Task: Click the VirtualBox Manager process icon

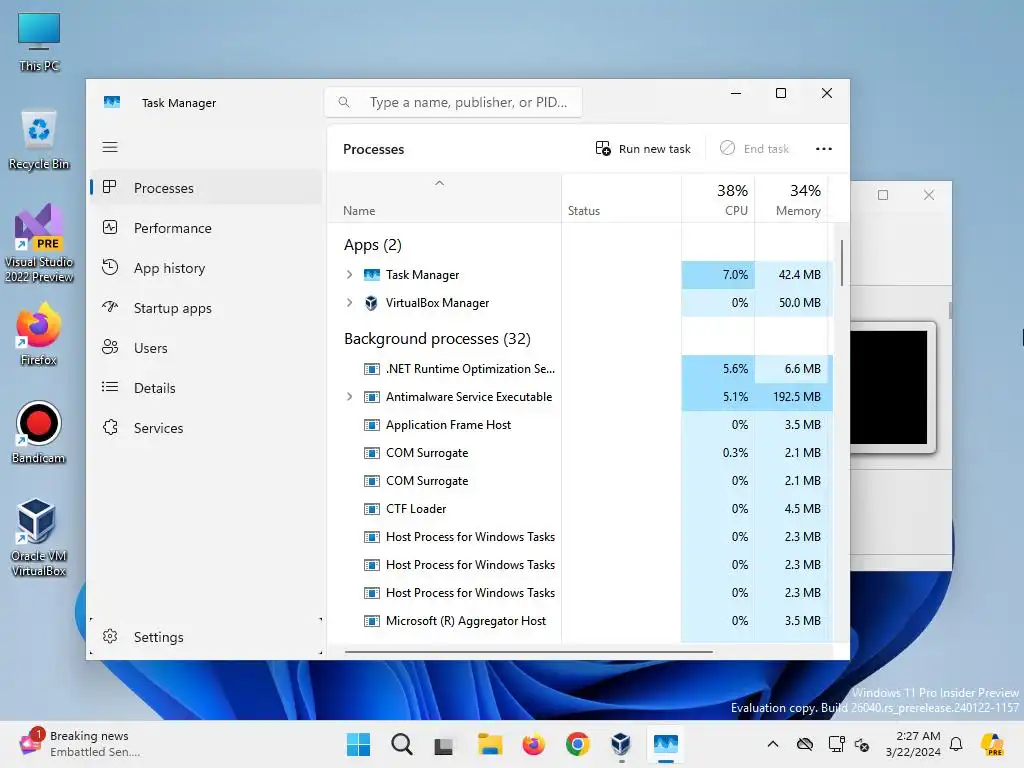Action: click(x=371, y=302)
